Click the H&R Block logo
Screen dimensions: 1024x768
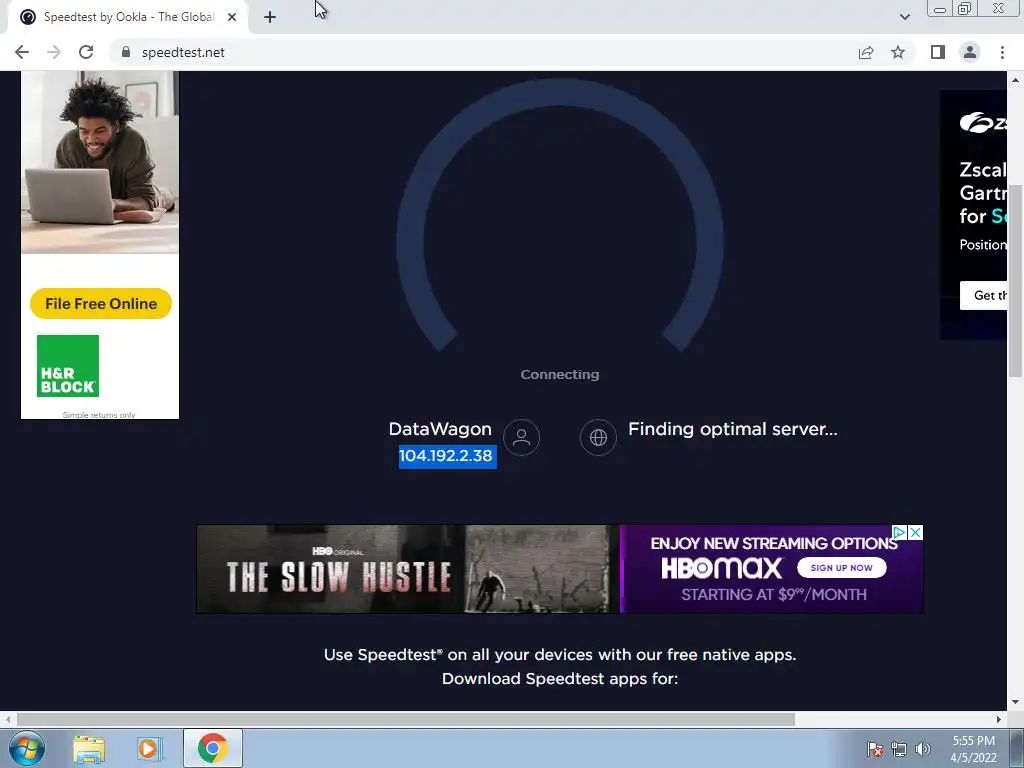(x=68, y=366)
